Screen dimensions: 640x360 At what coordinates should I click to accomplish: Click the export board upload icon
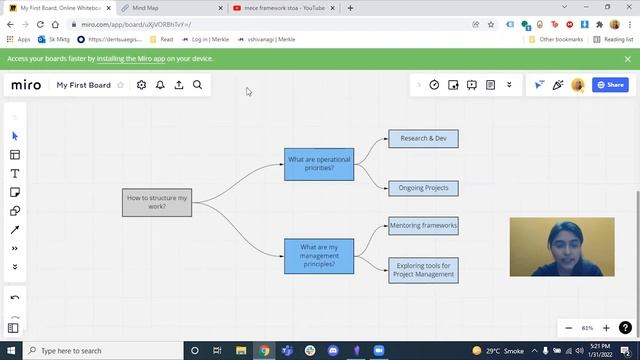click(x=179, y=85)
